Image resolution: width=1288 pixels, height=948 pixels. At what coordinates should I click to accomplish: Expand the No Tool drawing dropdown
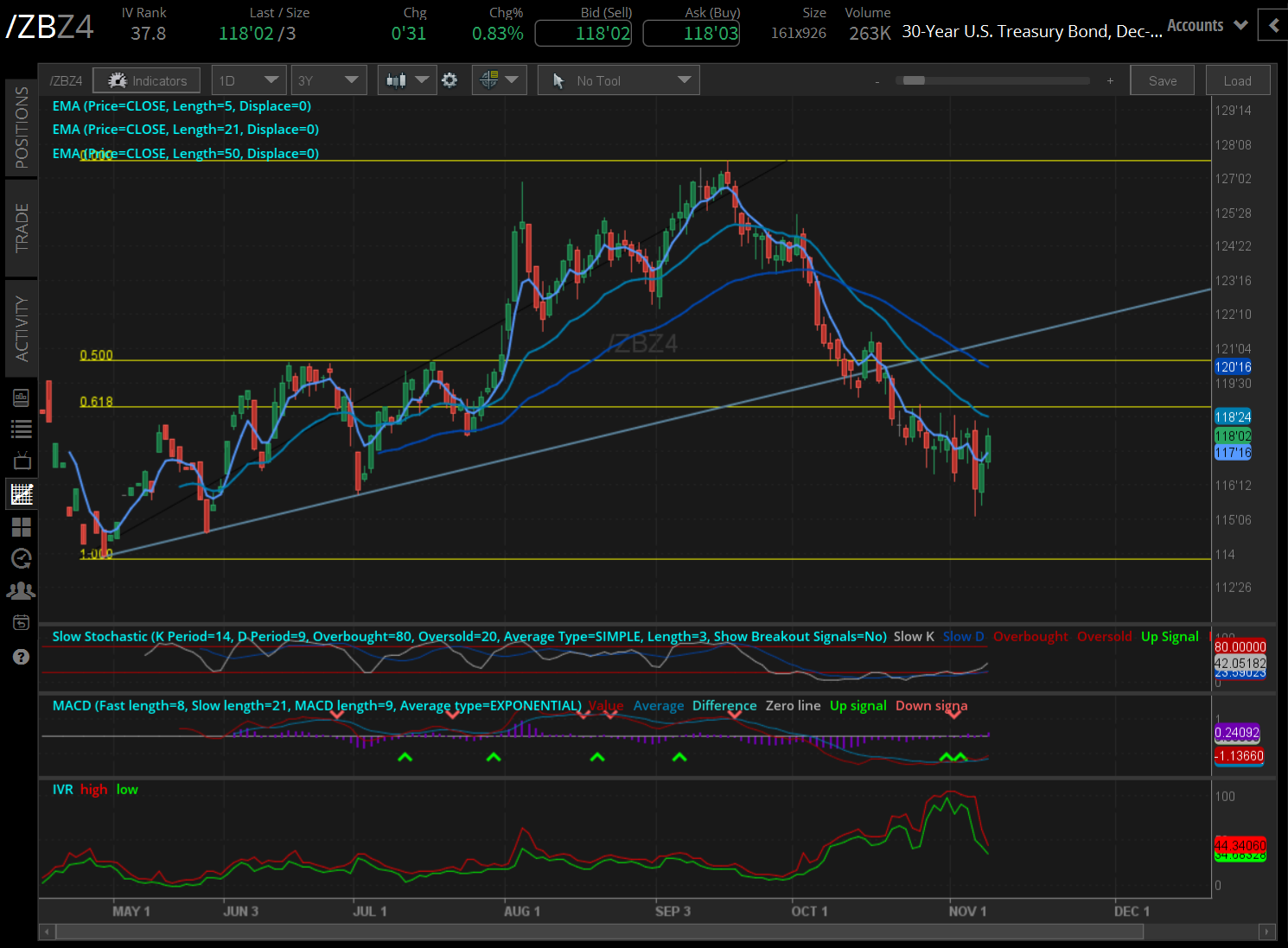[617, 80]
